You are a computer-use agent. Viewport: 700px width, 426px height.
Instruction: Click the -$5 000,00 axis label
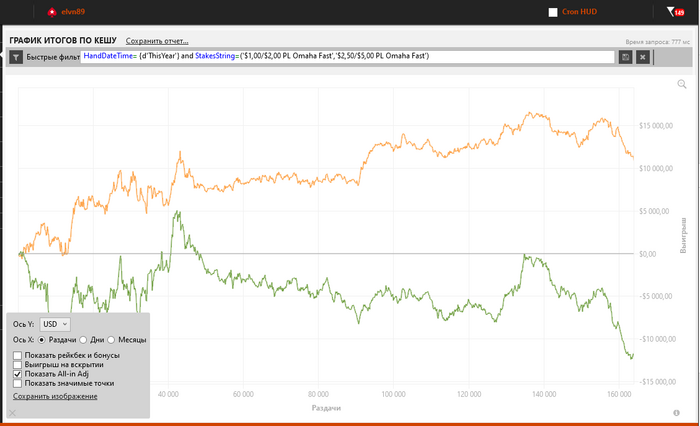[654, 296]
